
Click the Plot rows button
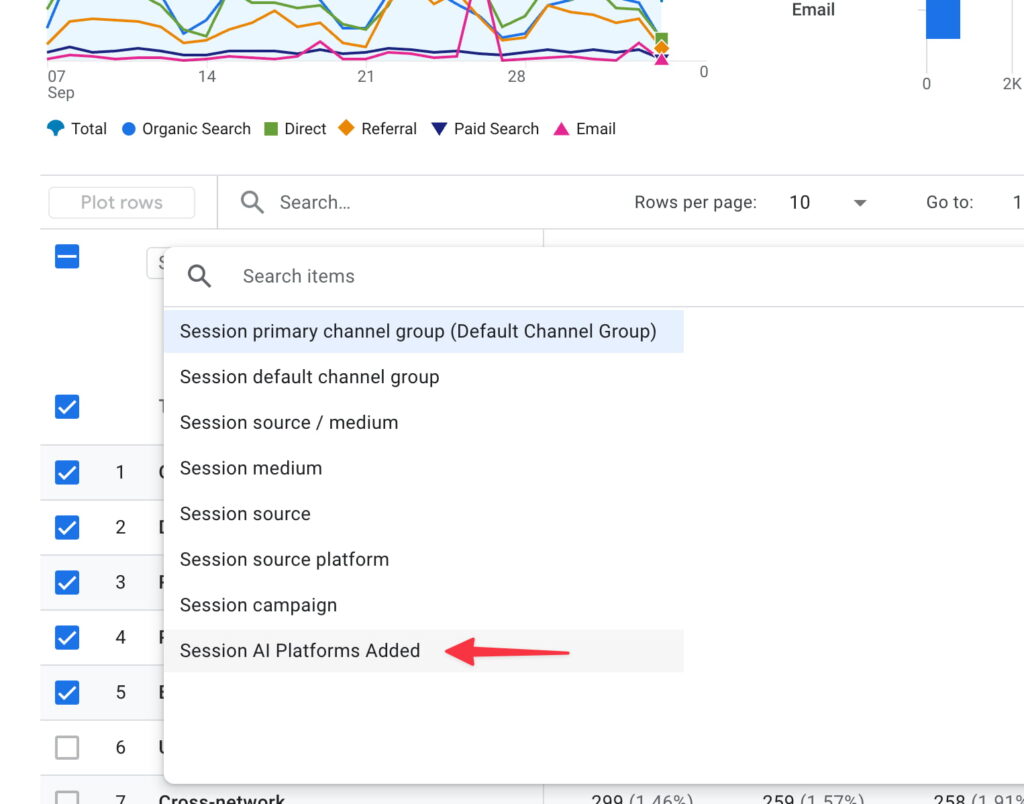(121, 202)
